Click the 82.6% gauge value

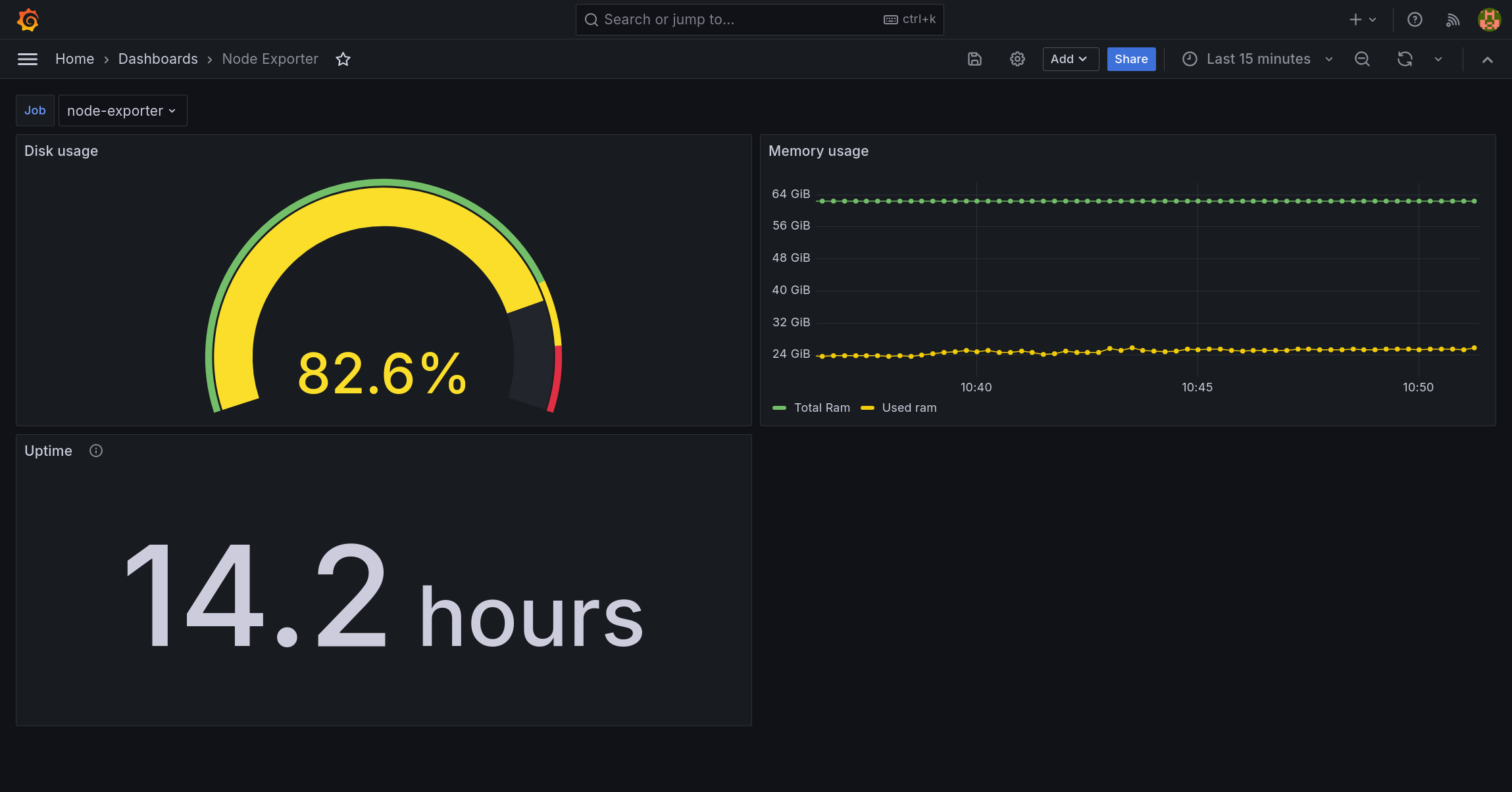pyautogui.click(x=383, y=374)
